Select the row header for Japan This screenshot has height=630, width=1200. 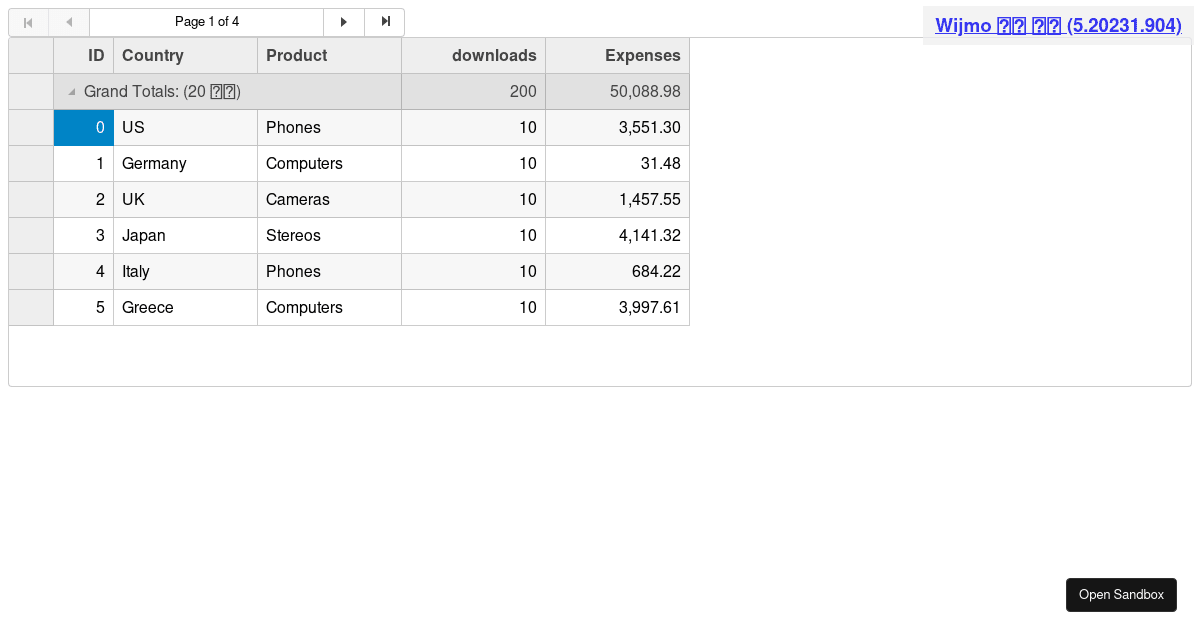point(31,236)
